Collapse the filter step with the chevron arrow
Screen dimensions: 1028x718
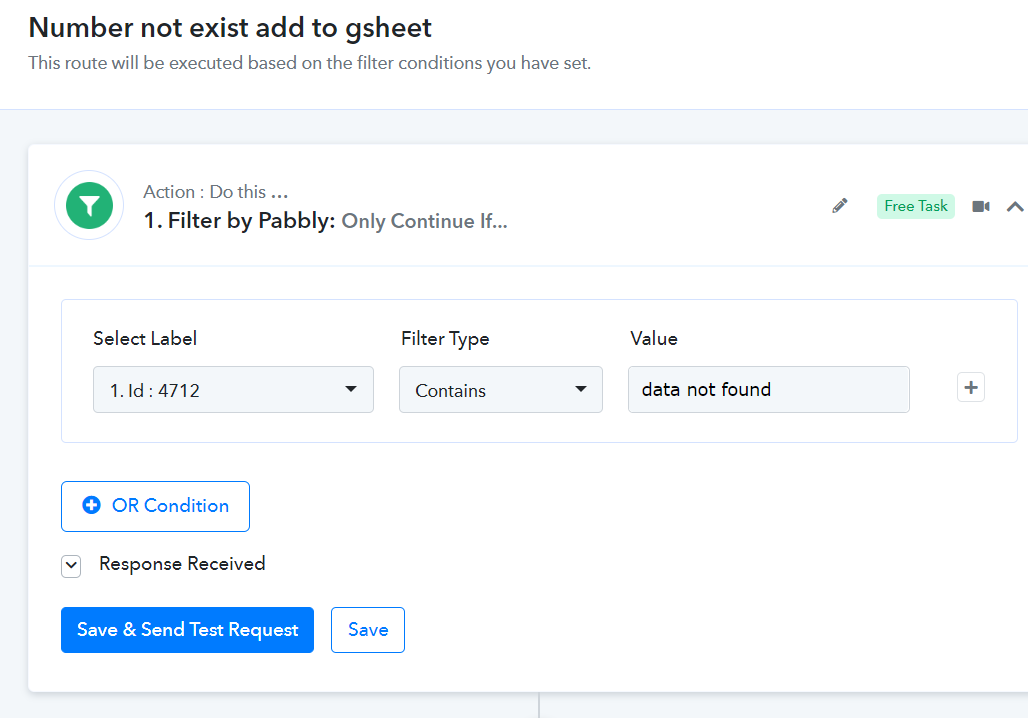(x=1015, y=207)
